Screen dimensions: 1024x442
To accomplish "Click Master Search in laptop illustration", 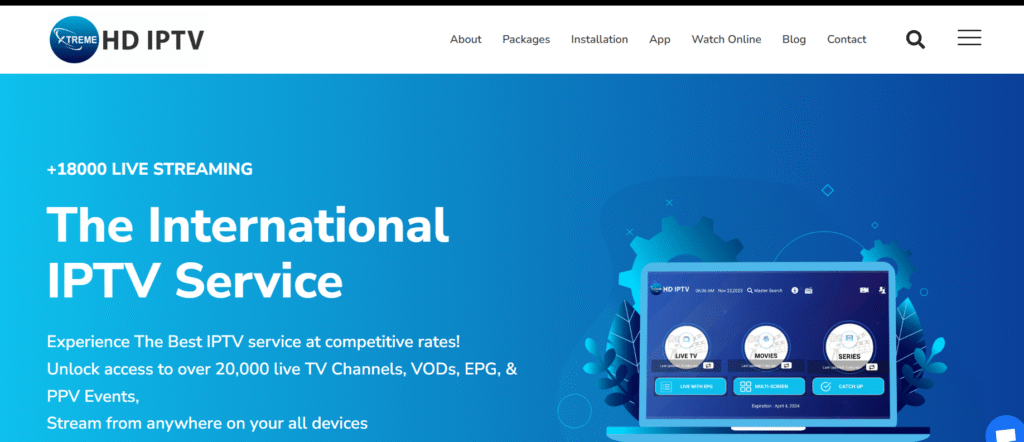I will tap(765, 291).
